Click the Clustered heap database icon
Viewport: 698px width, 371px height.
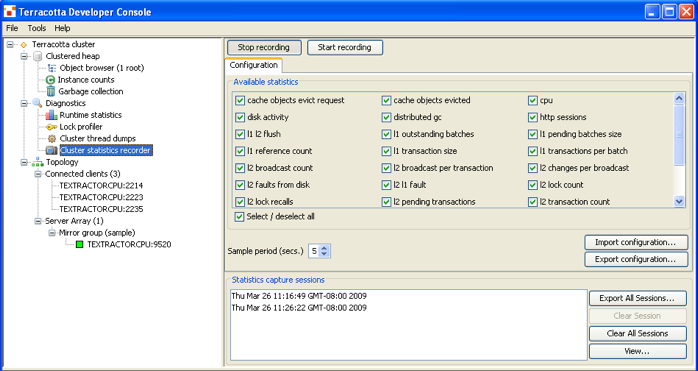(x=38, y=56)
